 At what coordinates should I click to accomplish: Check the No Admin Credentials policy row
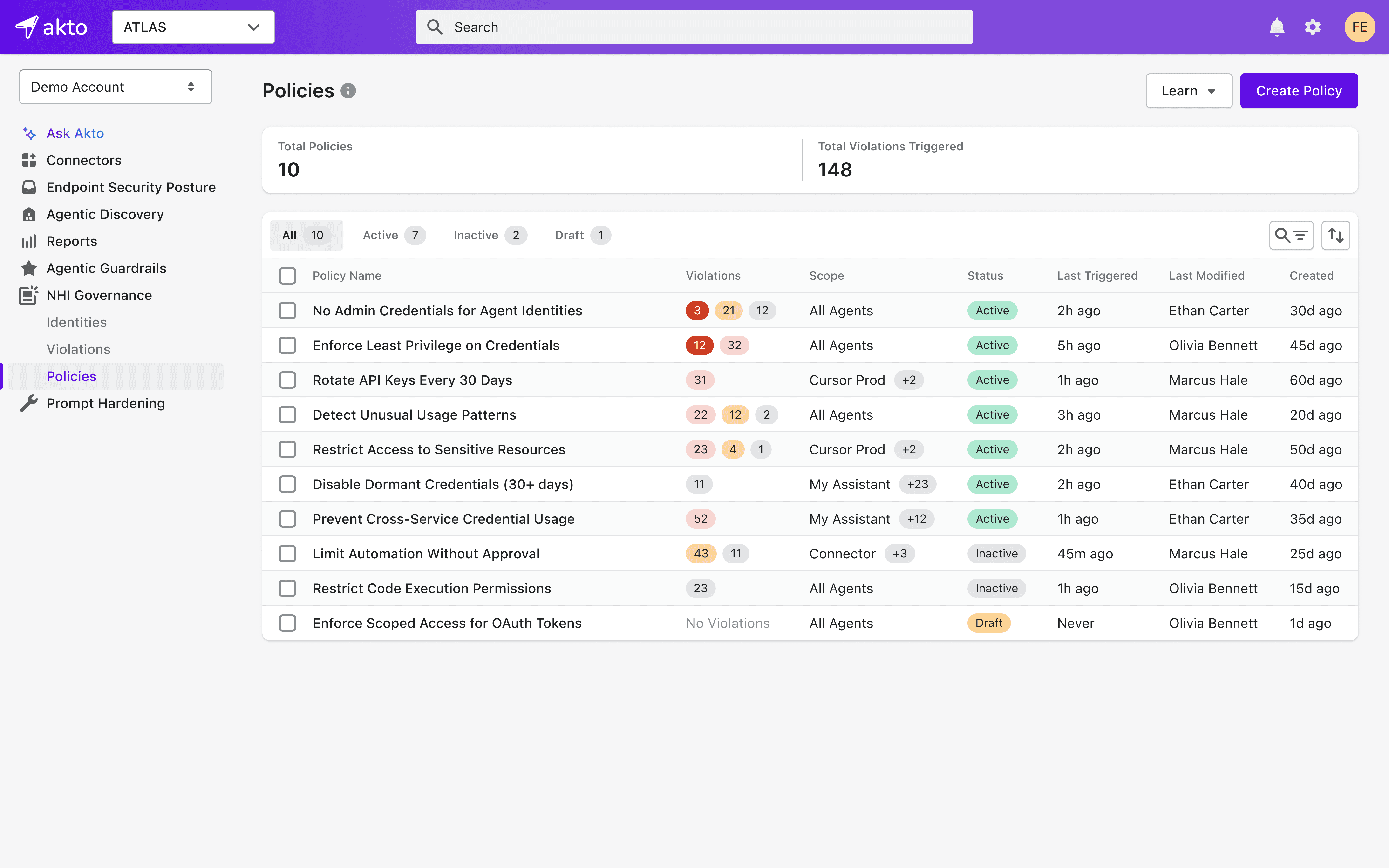pos(287,311)
